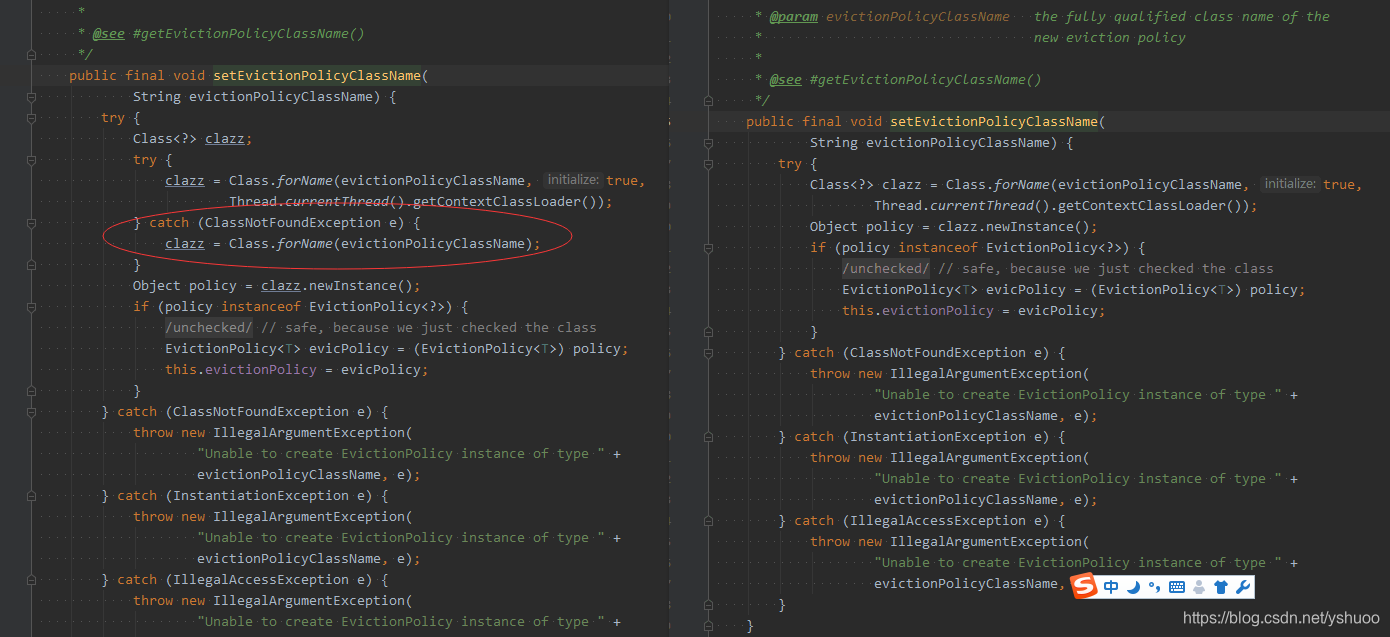Toggle Chinese/English input with the 中 icon
This screenshot has width=1390, height=637.
click(1111, 586)
